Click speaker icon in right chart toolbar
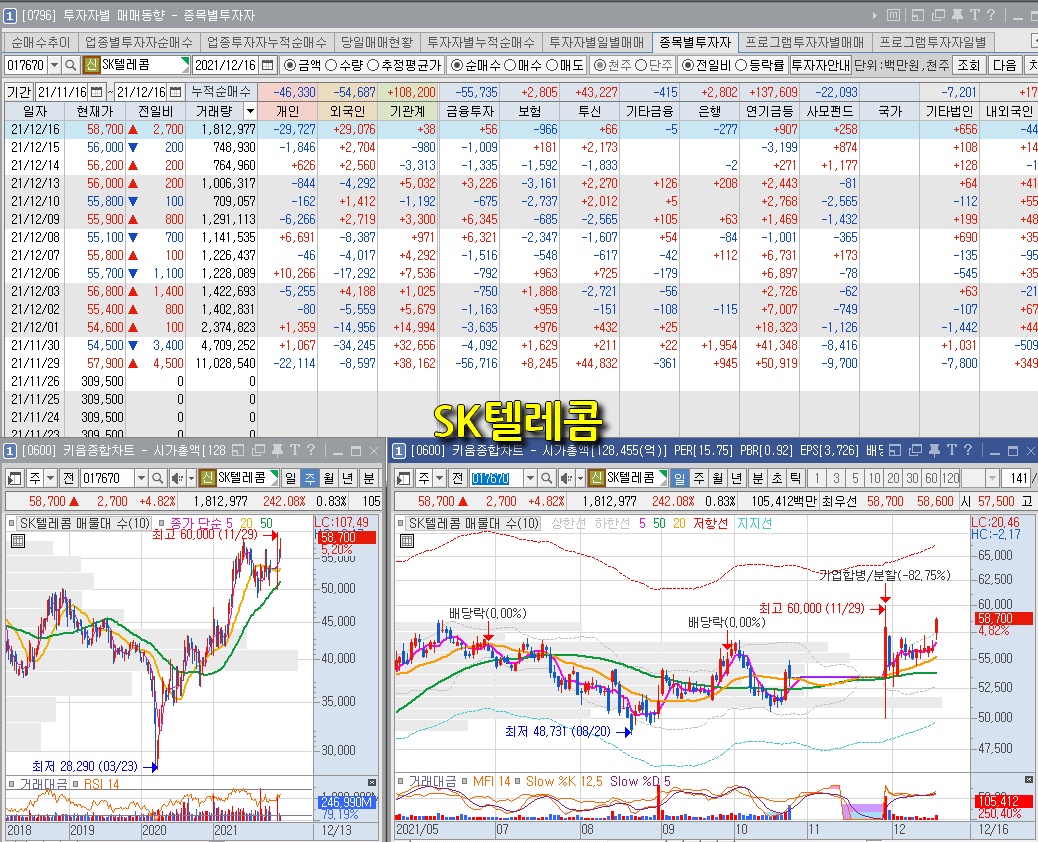This screenshot has height=842, width=1038. click(566, 477)
